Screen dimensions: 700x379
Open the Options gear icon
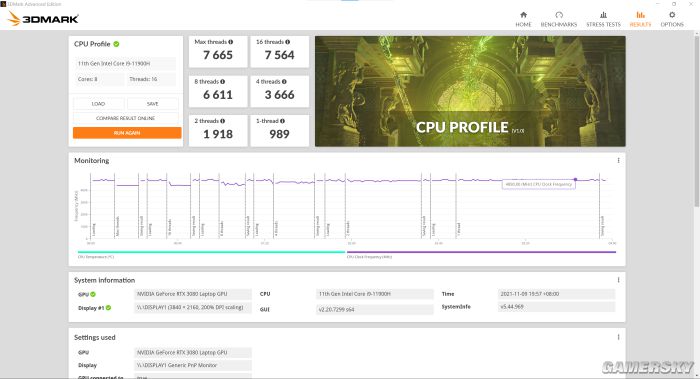(672, 15)
